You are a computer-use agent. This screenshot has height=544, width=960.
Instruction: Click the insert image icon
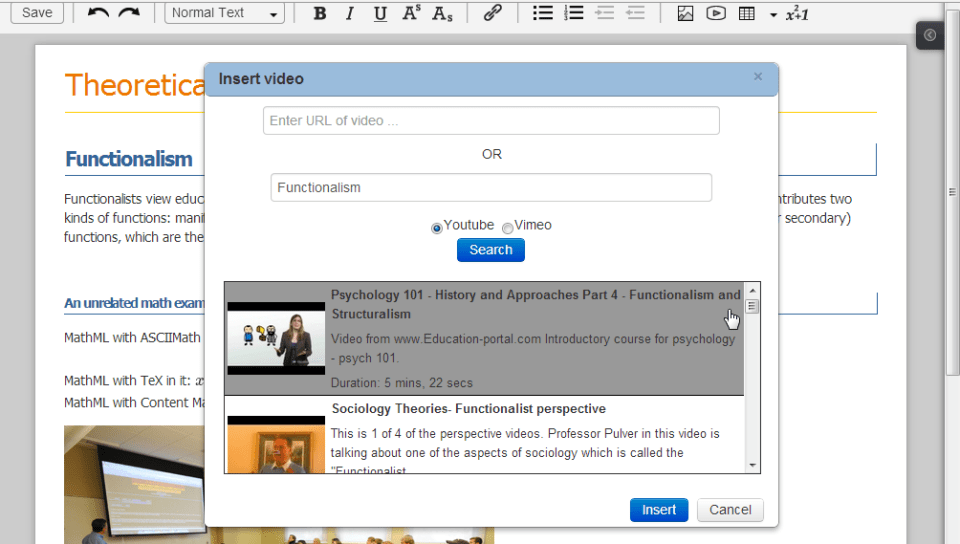tap(685, 13)
